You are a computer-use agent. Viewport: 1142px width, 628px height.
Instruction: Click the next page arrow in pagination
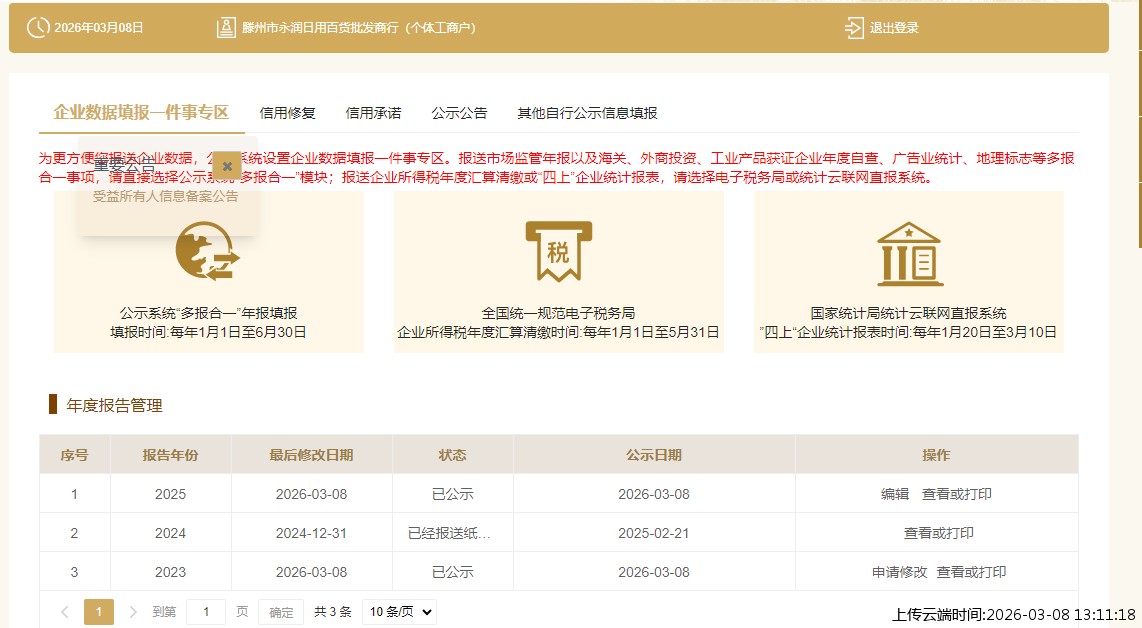point(133,611)
